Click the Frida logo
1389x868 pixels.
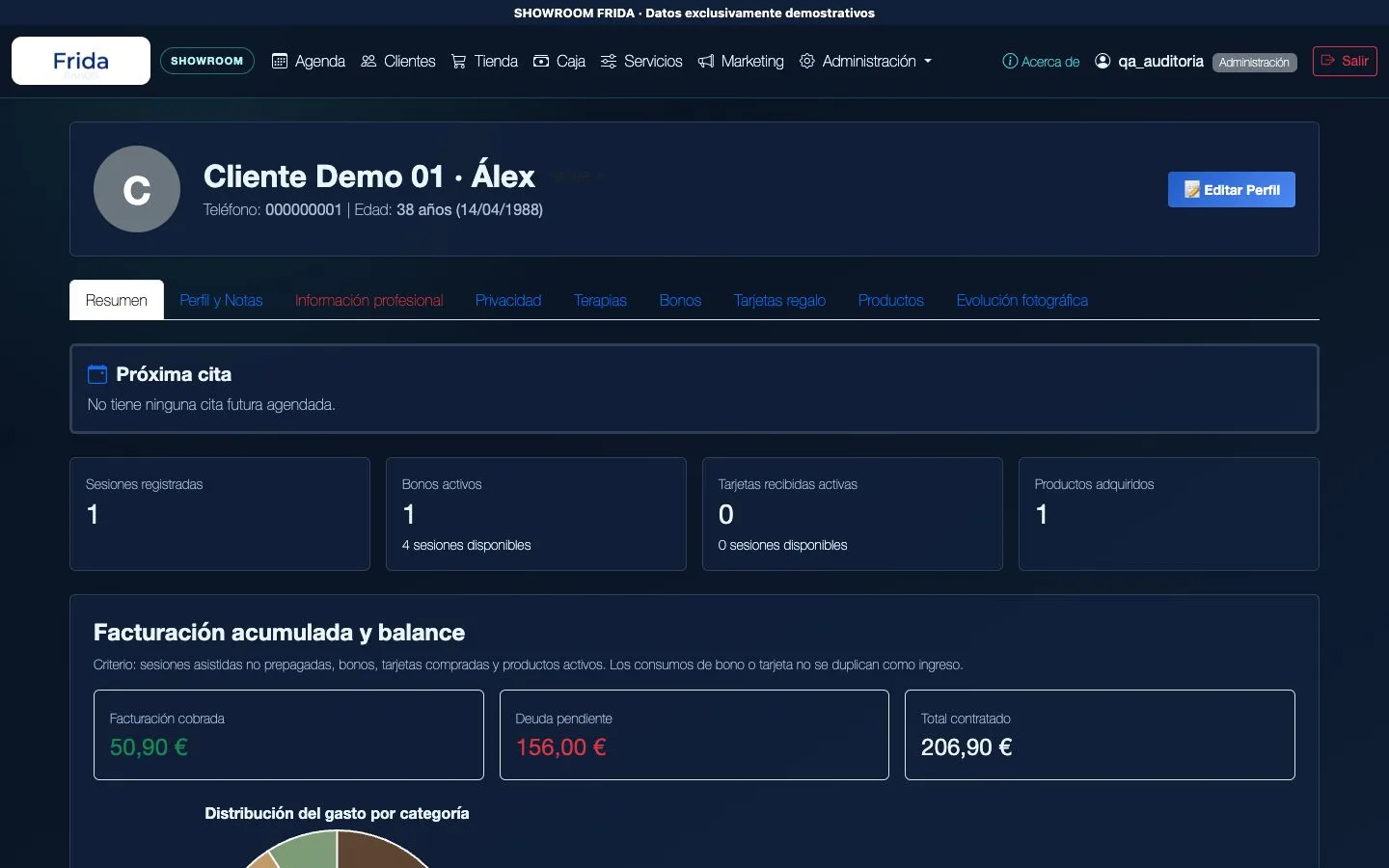(x=81, y=61)
